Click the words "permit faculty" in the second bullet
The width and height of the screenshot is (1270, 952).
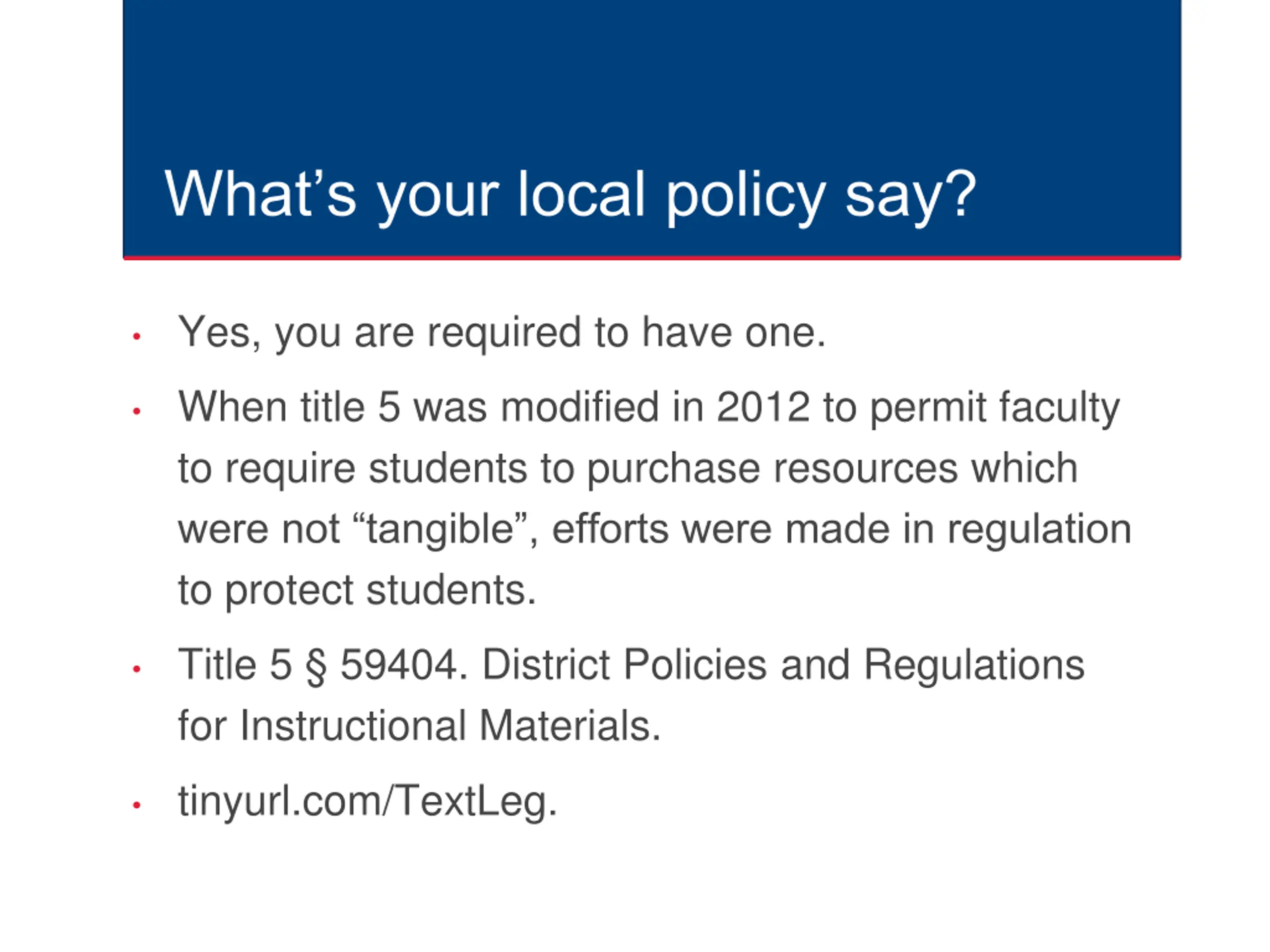pyautogui.click(x=994, y=408)
